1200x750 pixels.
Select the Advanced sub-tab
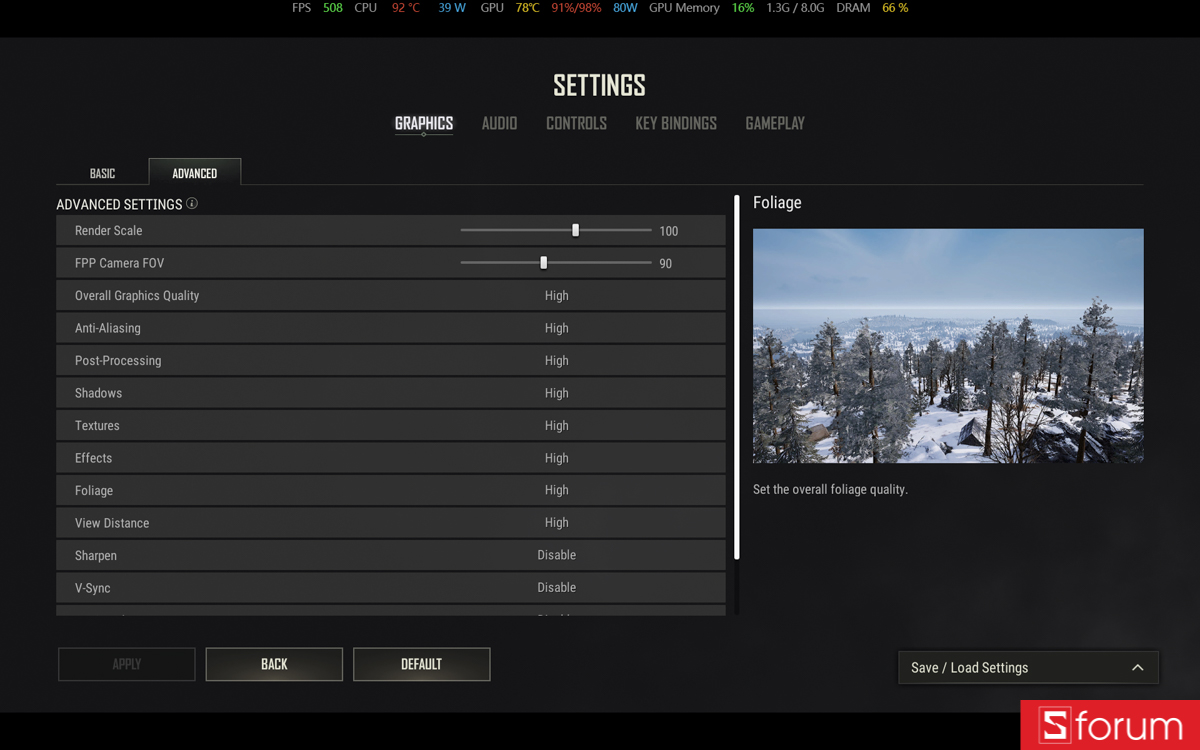[x=195, y=172]
